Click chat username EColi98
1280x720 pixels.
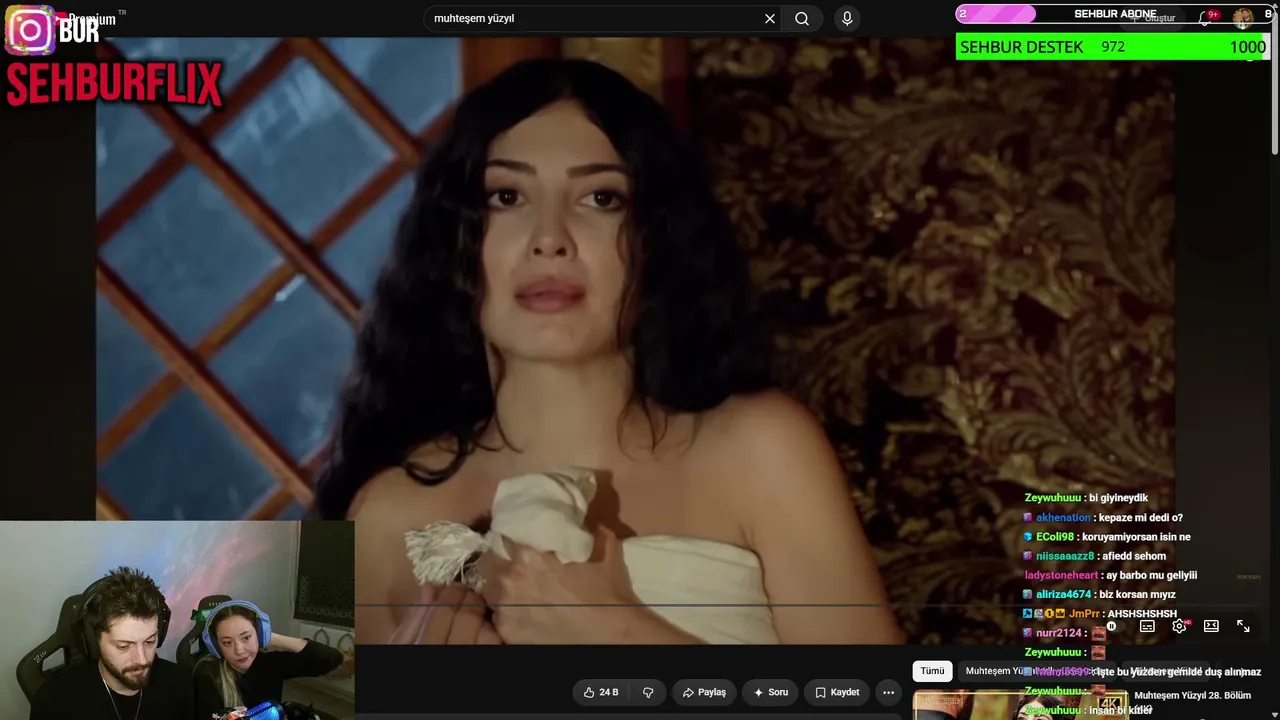coord(1055,537)
